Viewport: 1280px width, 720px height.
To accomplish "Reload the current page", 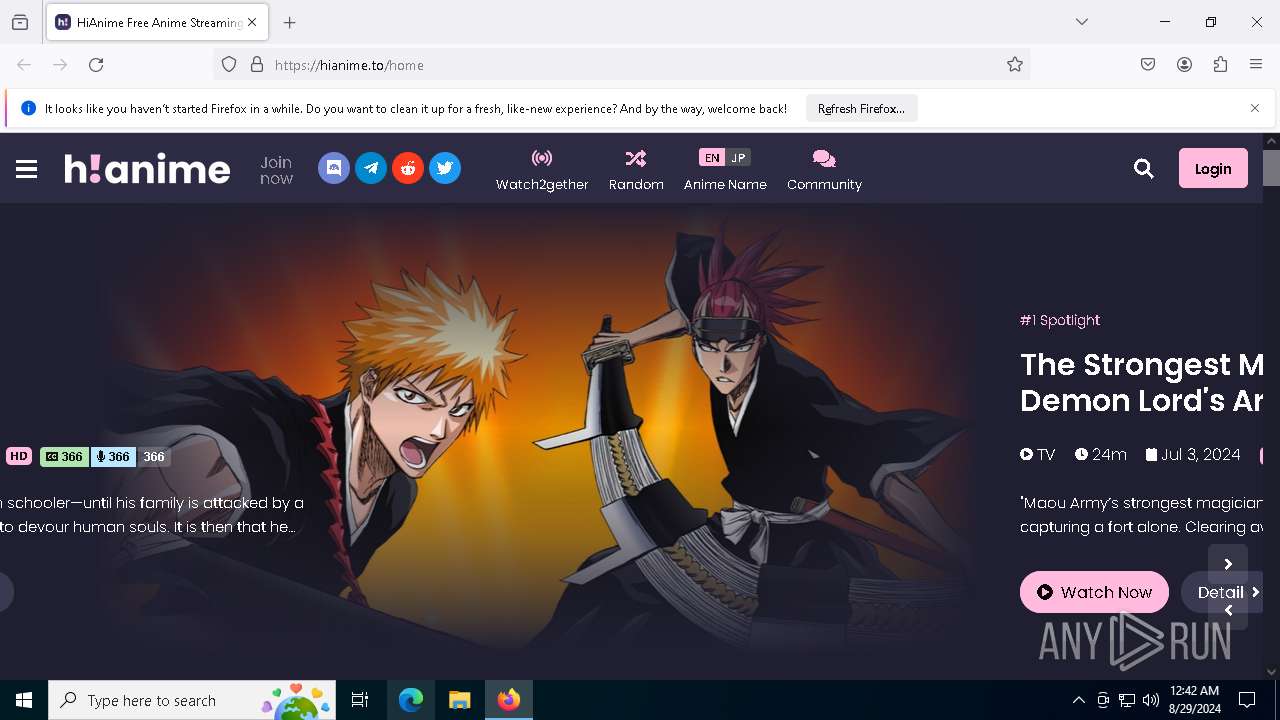I will [96, 65].
